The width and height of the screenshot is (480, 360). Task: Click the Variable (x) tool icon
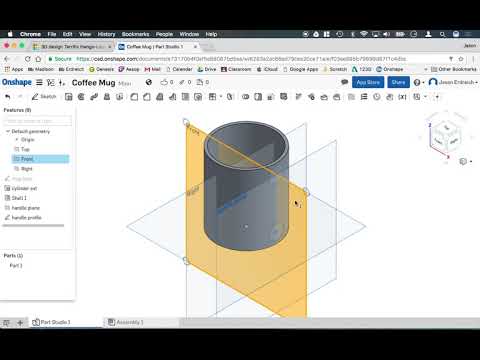(x=402, y=97)
